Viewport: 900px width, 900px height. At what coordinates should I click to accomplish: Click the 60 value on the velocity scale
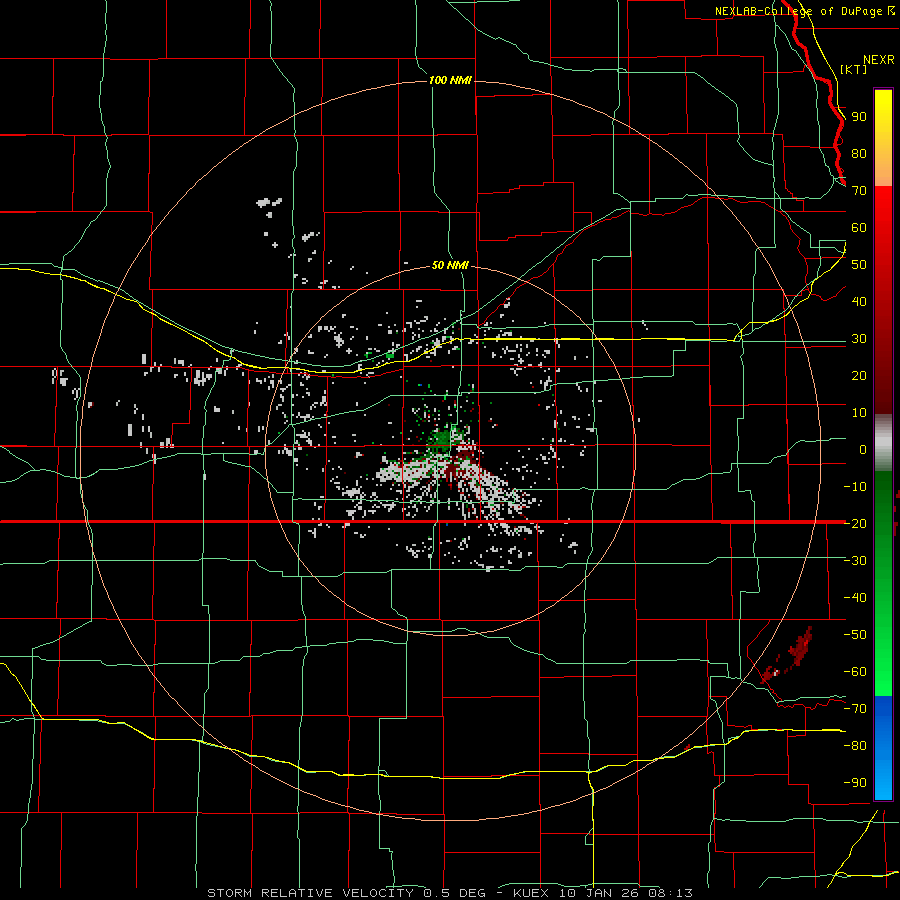point(859,227)
